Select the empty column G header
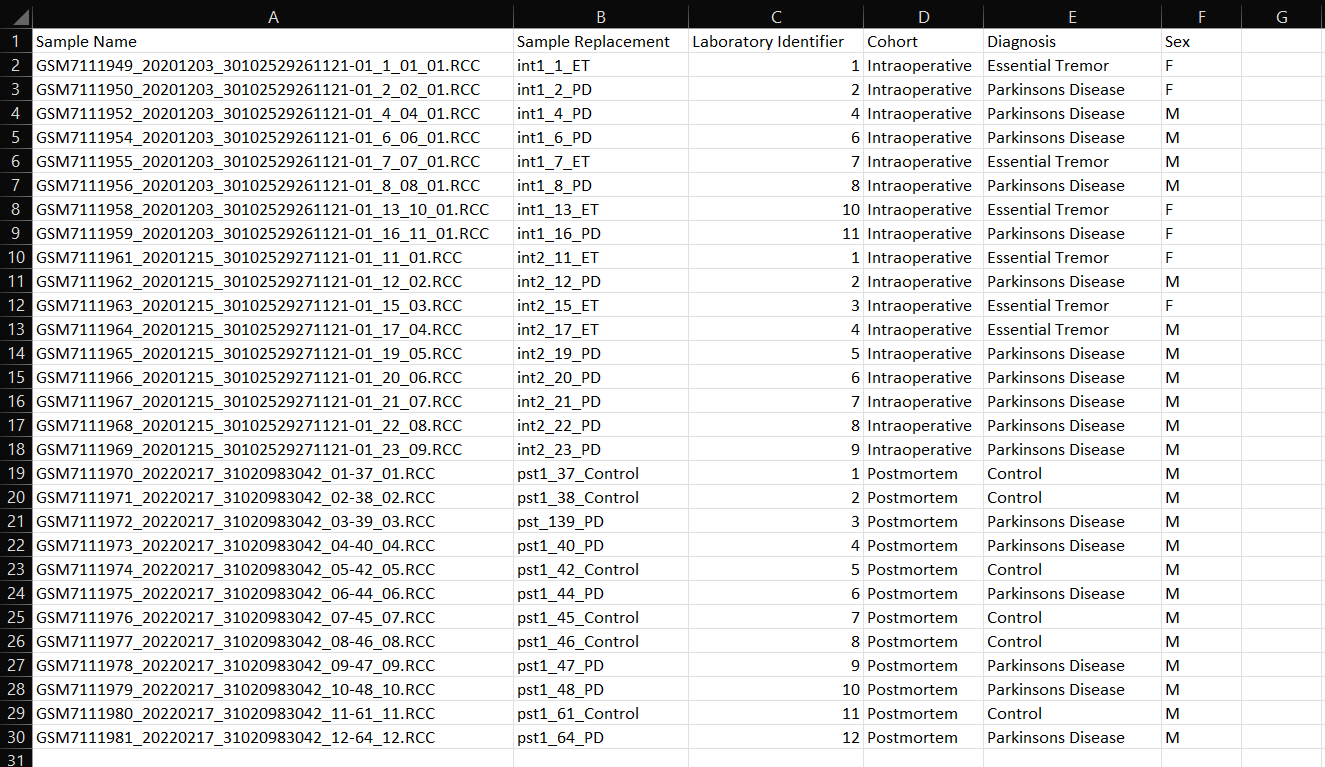This screenshot has height=767, width=1325. click(x=1282, y=17)
